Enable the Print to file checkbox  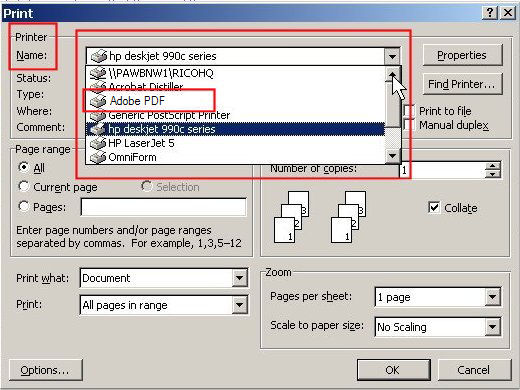[x=409, y=111]
